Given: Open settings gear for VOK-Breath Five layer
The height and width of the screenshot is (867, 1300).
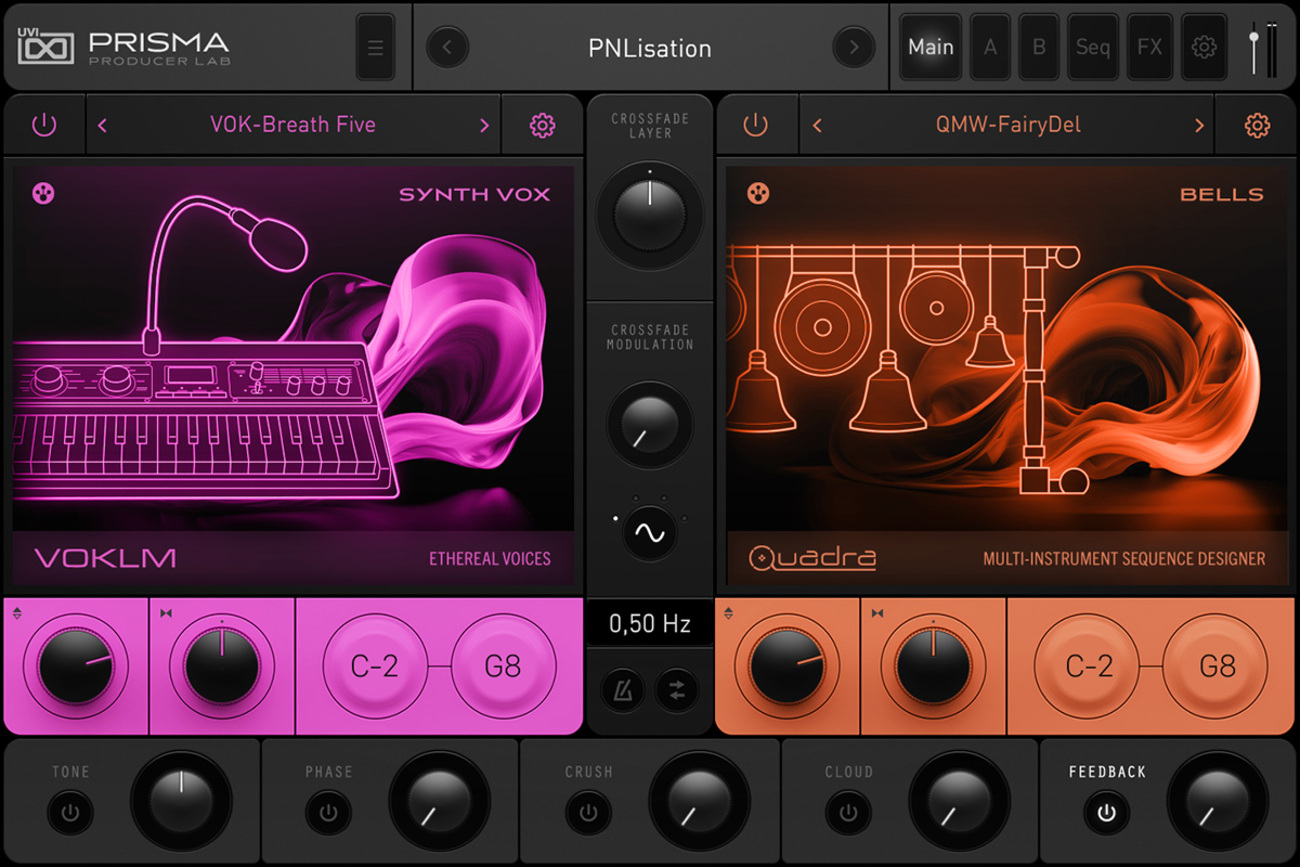Looking at the screenshot, I should [x=542, y=125].
